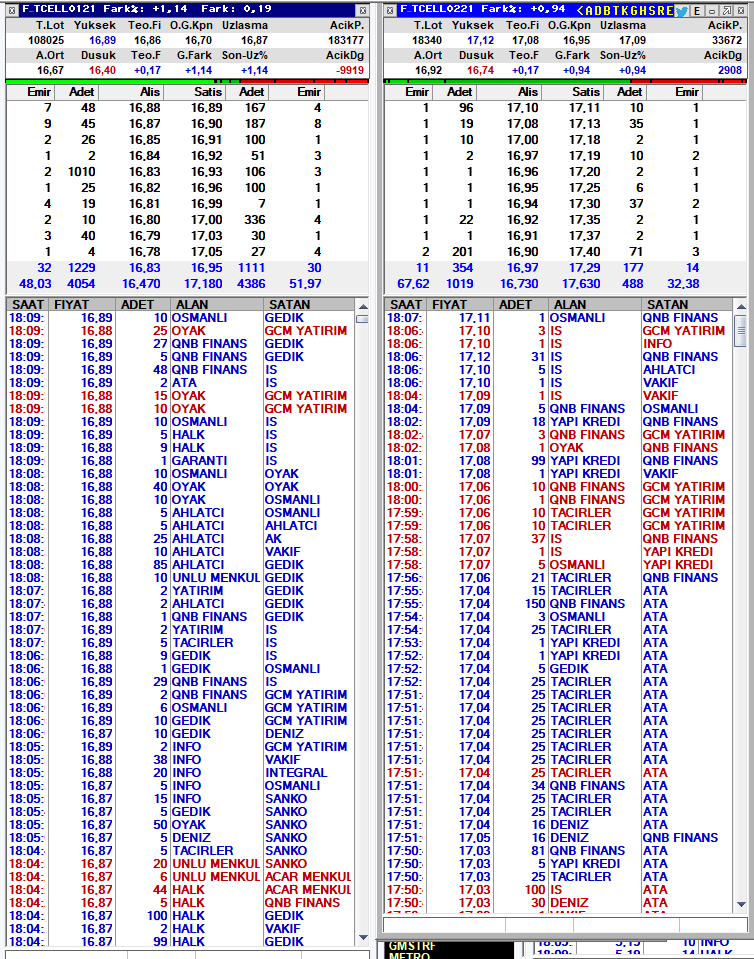Click the green-red depth ratio bar under F_TCELL0121 summary
Screen dimensions: 754x959
pos(188,81)
